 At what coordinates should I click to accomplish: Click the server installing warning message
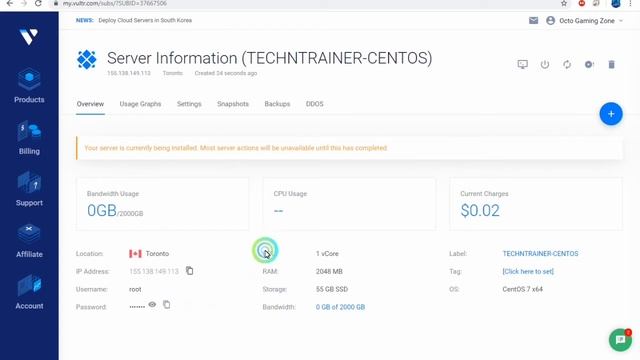tap(236, 148)
